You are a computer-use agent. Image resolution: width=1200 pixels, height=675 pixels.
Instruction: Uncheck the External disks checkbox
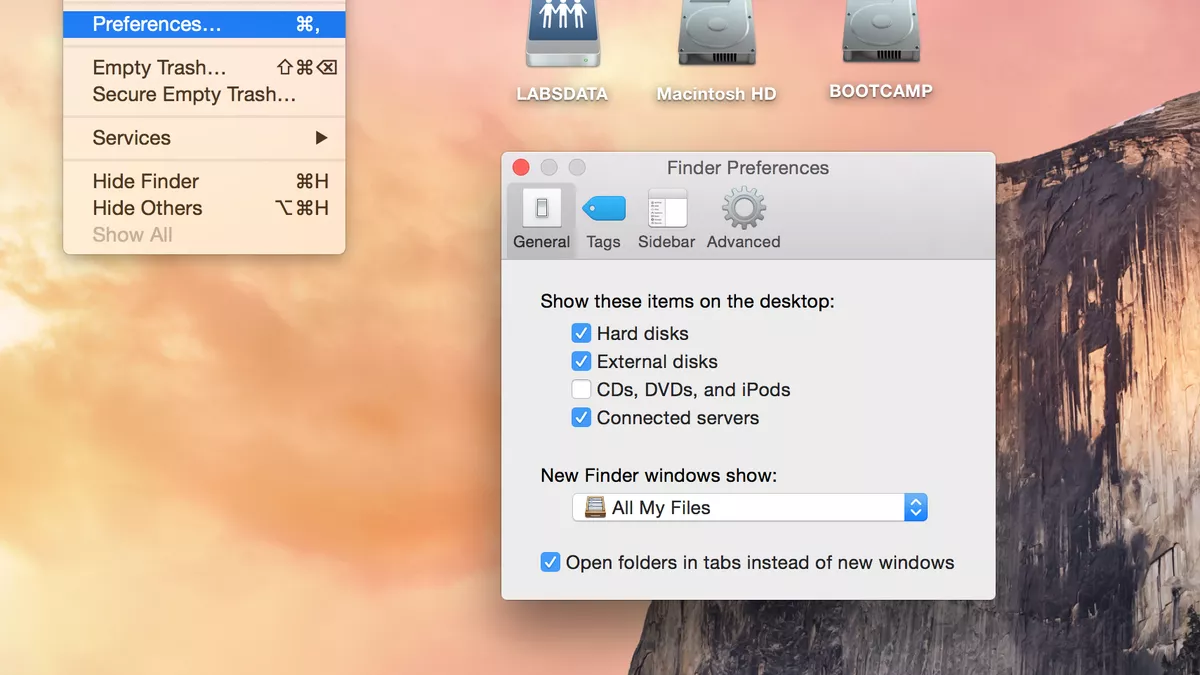click(581, 361)
